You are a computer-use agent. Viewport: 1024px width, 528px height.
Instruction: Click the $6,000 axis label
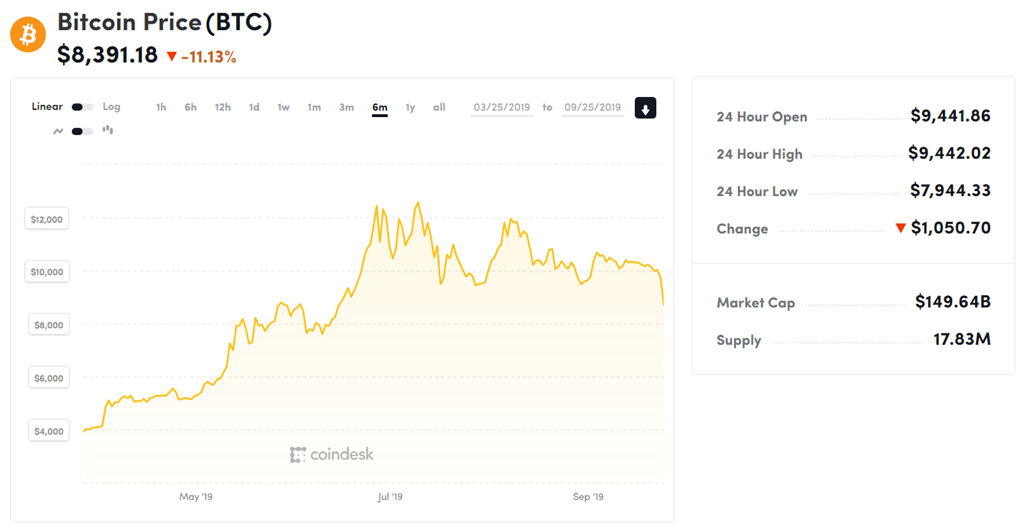(49, 378)
